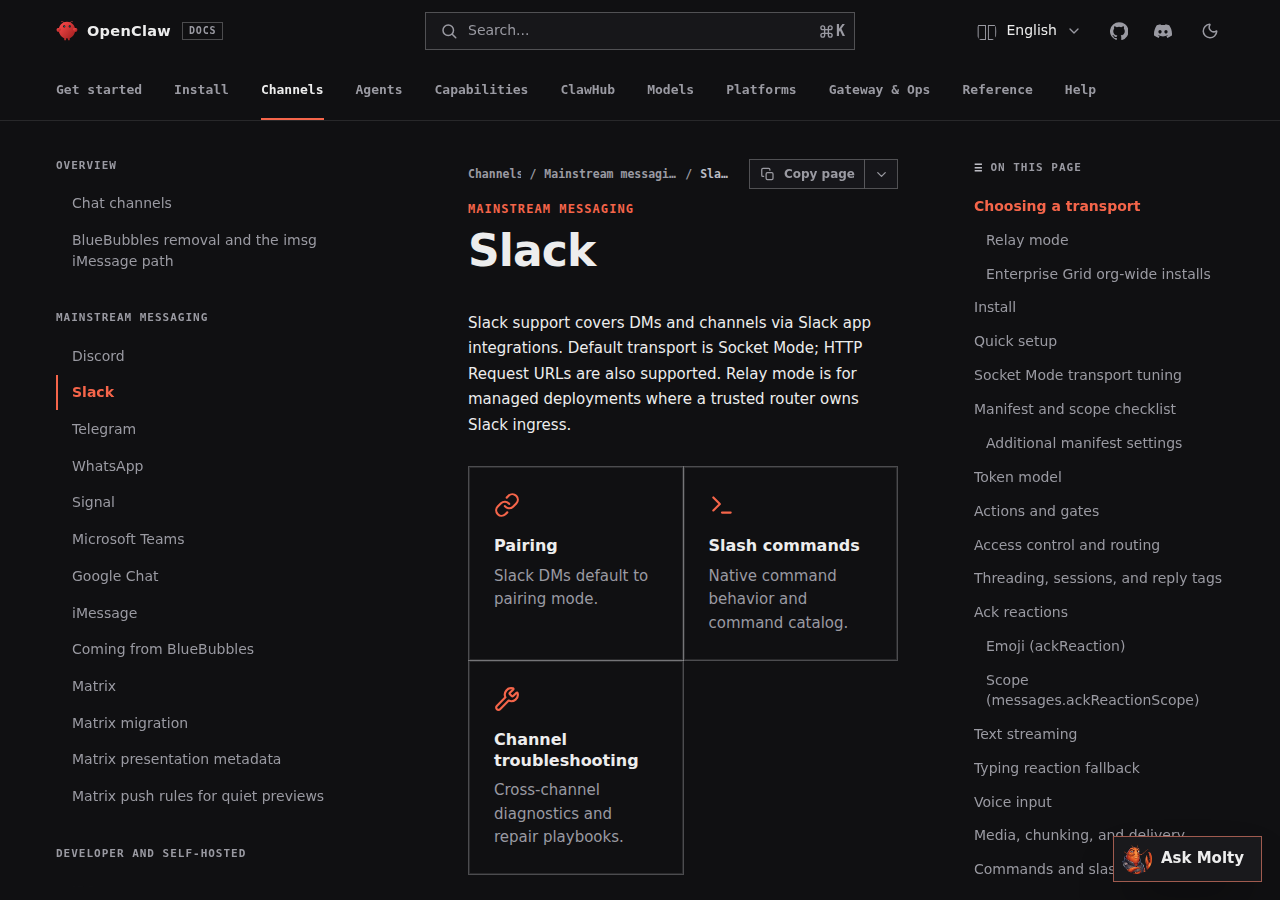Click the search magnifier icon

point(449,31)
